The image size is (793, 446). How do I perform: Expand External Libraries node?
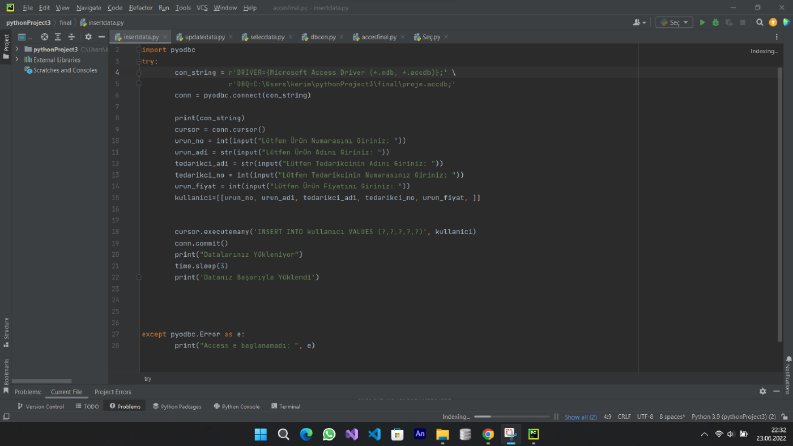click(x=17, y=60)
